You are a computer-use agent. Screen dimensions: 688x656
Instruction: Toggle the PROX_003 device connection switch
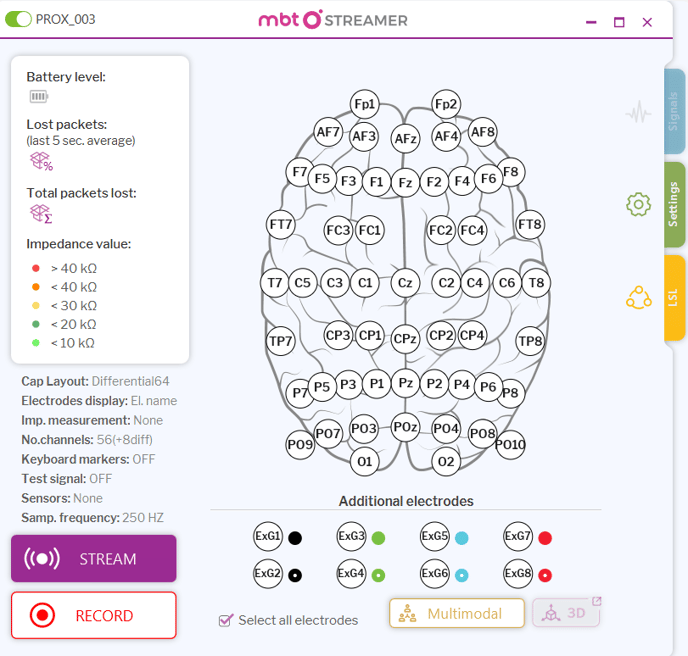[18, 19]
